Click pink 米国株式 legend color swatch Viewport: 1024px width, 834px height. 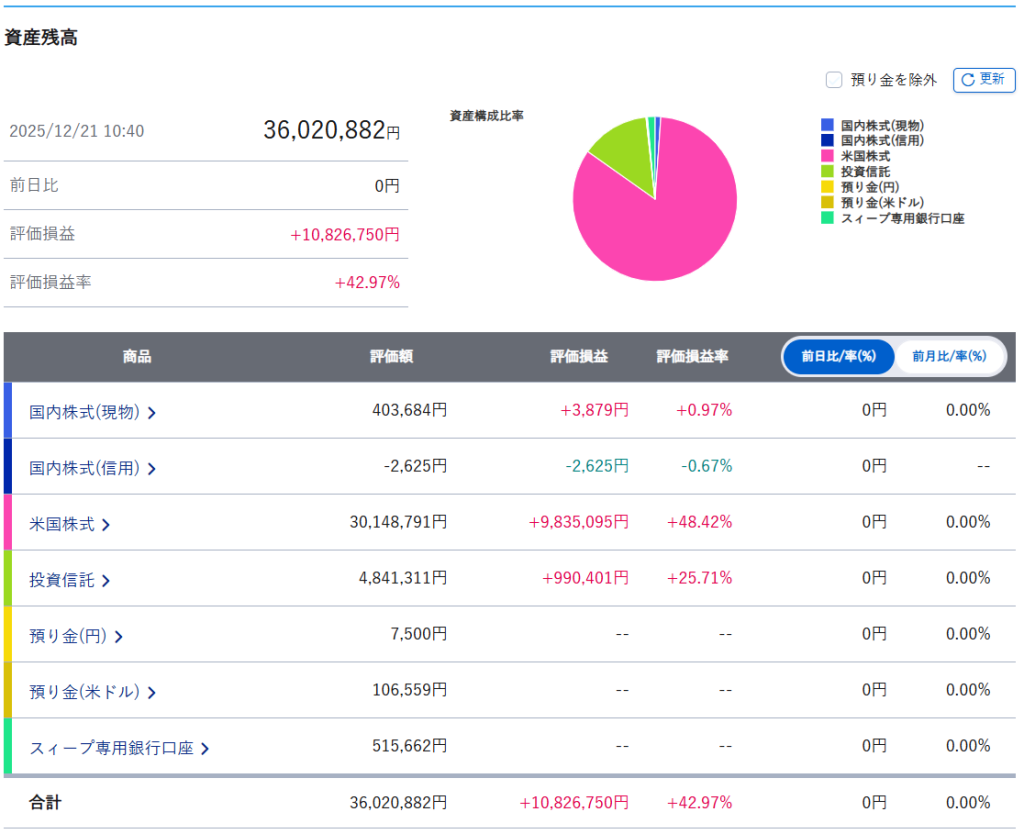coord(827,156)
